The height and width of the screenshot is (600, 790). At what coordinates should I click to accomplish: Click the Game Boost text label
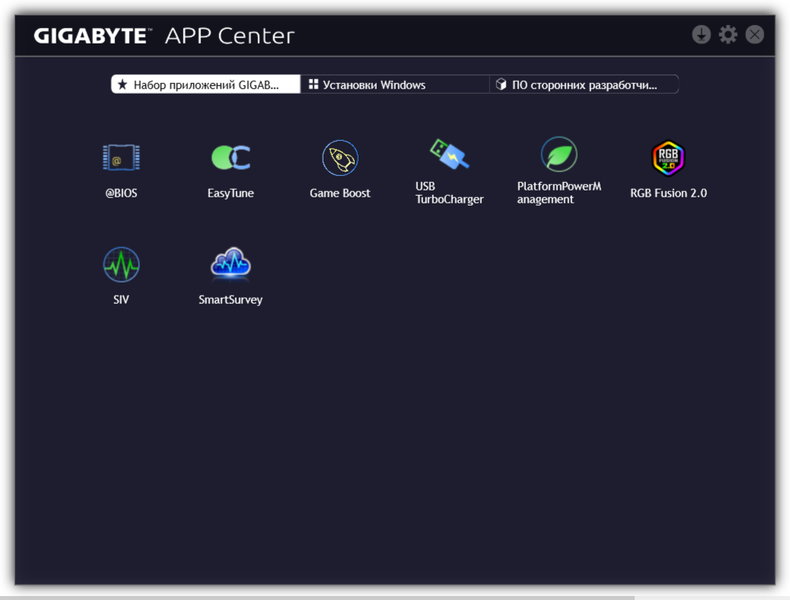[340, 193]
